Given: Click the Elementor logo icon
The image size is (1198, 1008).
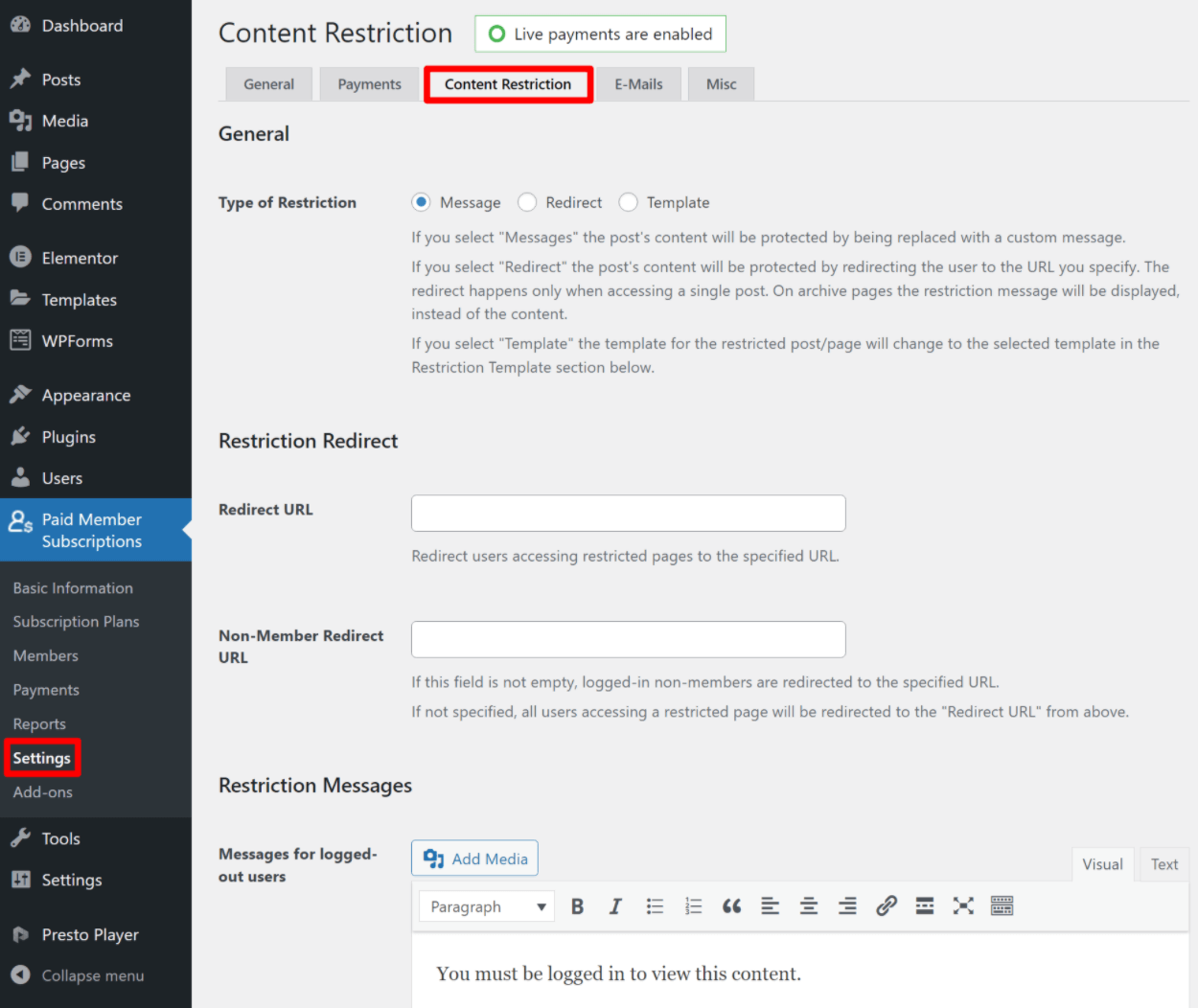Looking at the screenshot, I should click(20, 258).
